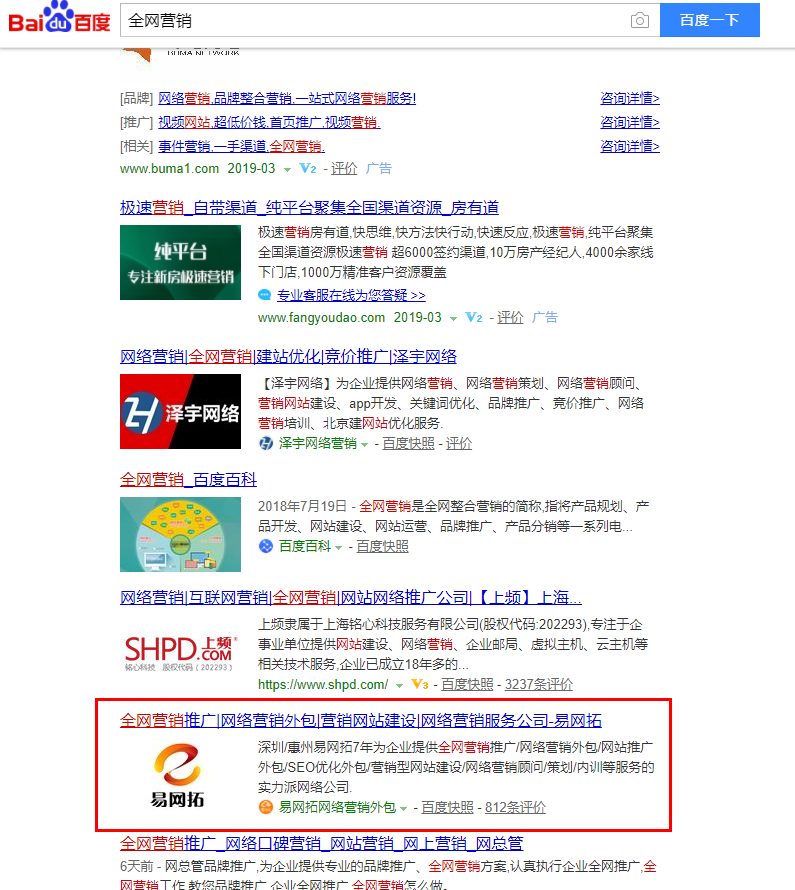Viewport: 795px width, 890px height.
Task: Expand dropdown arrow beside 百度百科
Action: (339, 548)
